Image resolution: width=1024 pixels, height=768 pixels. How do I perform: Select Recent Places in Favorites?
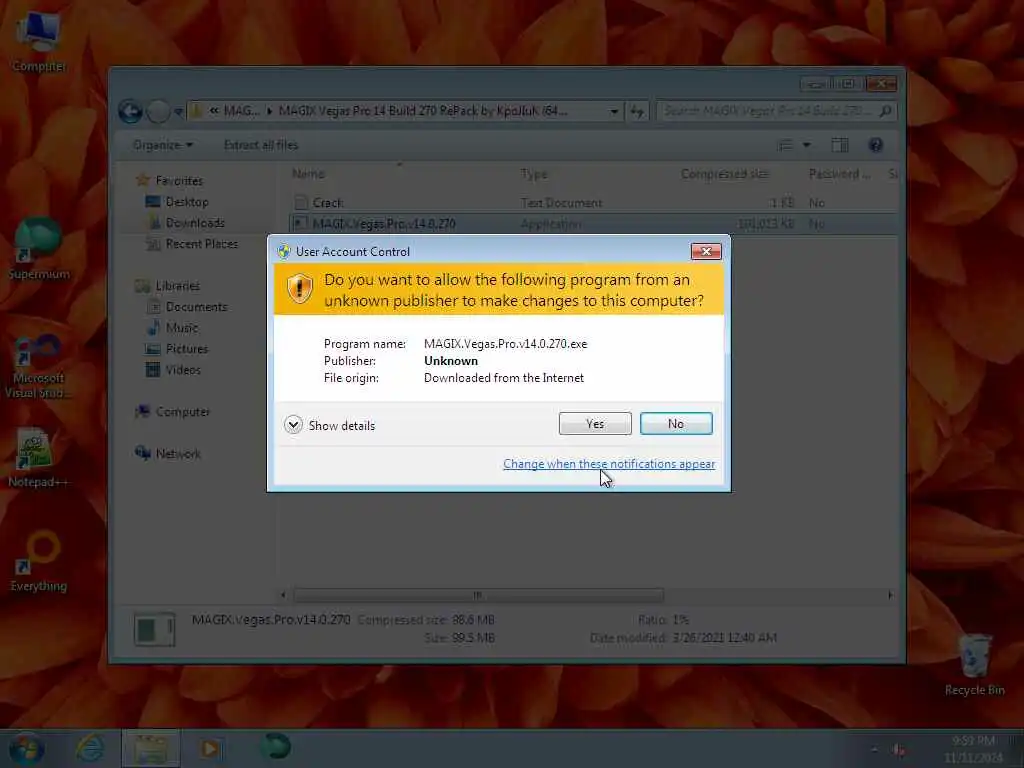[x=201, y=244]
